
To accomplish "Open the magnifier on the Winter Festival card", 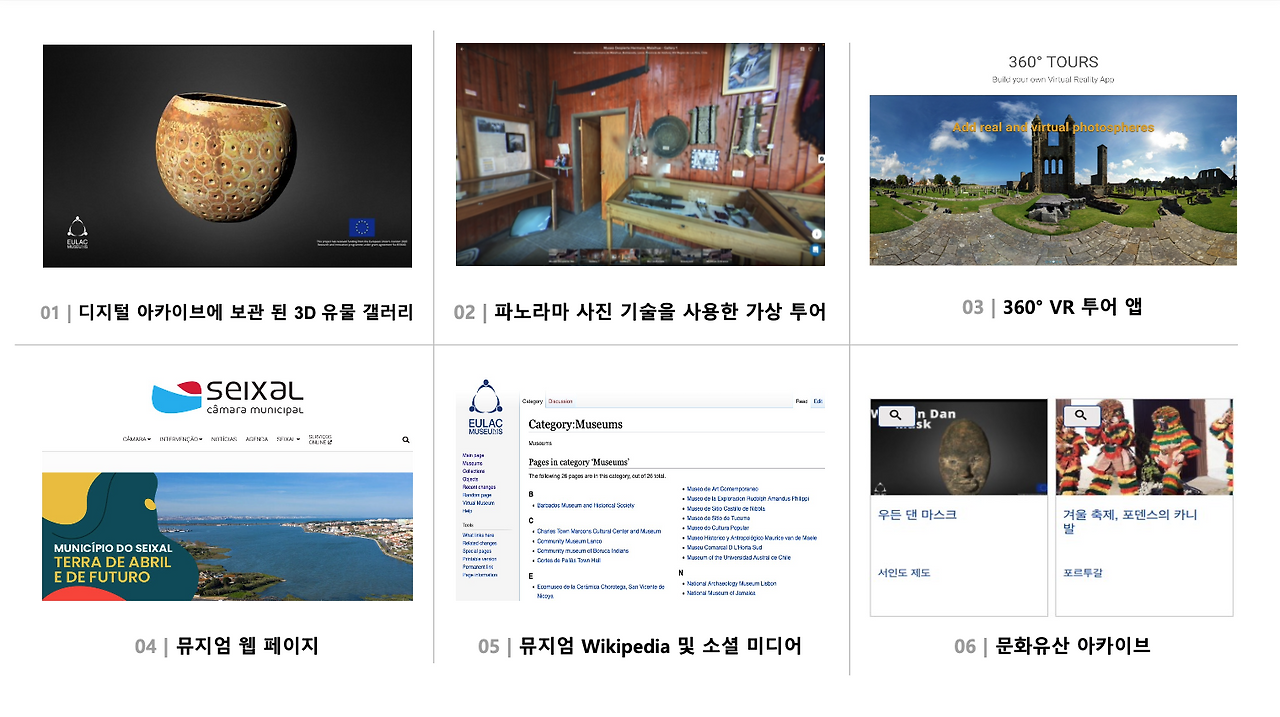I will click(x=1081, y=415).
